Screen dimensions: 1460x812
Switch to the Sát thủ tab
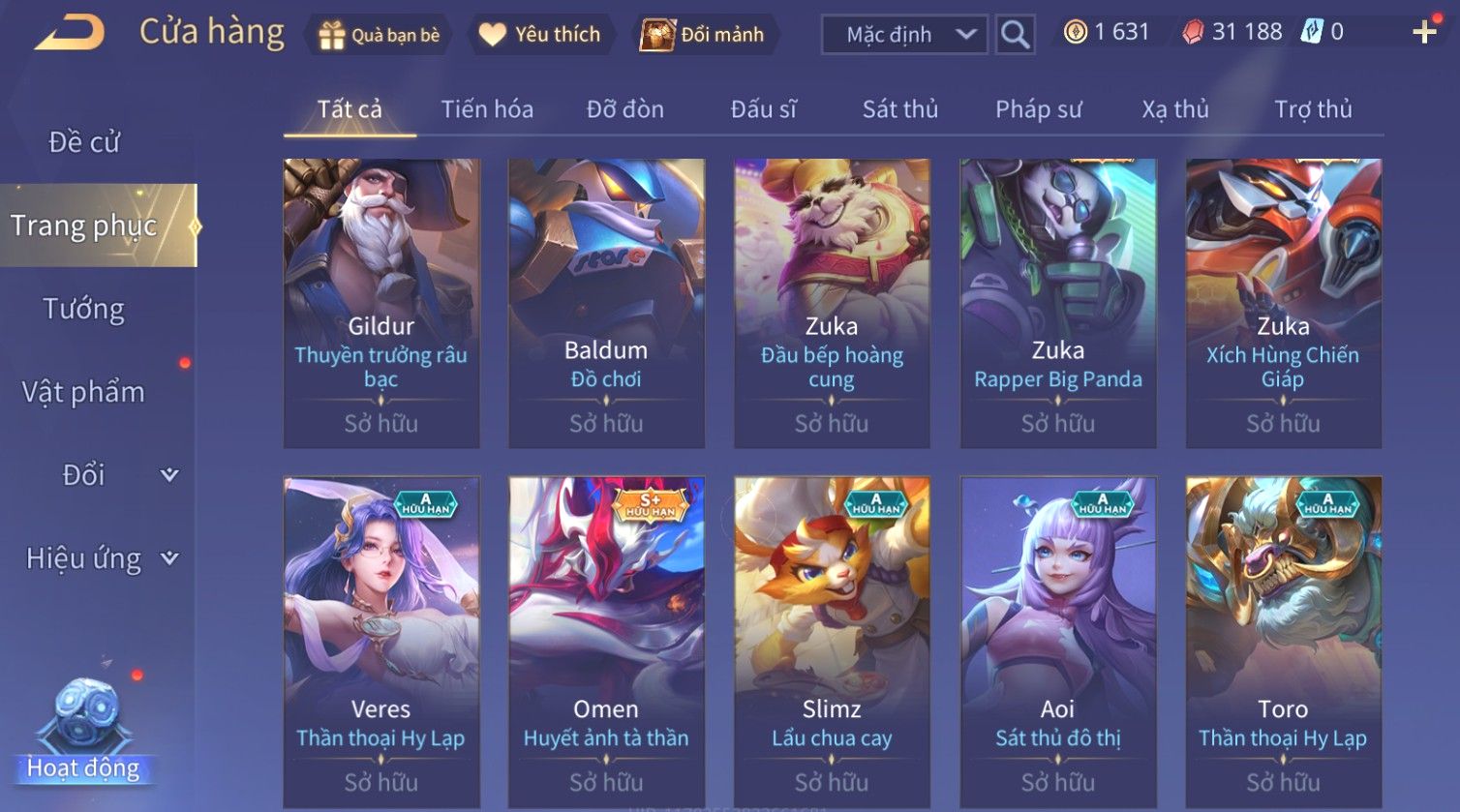[900, 109]
